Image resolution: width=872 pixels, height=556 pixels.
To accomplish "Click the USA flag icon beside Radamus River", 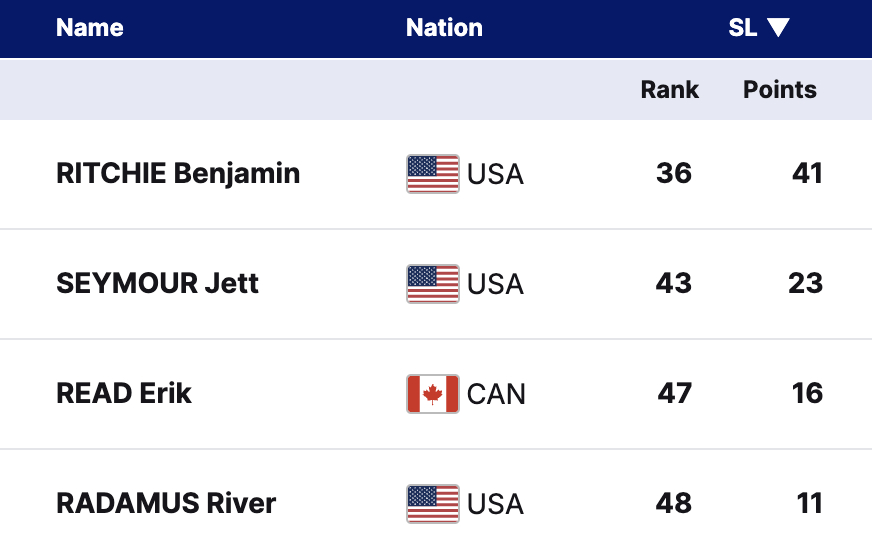I will 433,503.
